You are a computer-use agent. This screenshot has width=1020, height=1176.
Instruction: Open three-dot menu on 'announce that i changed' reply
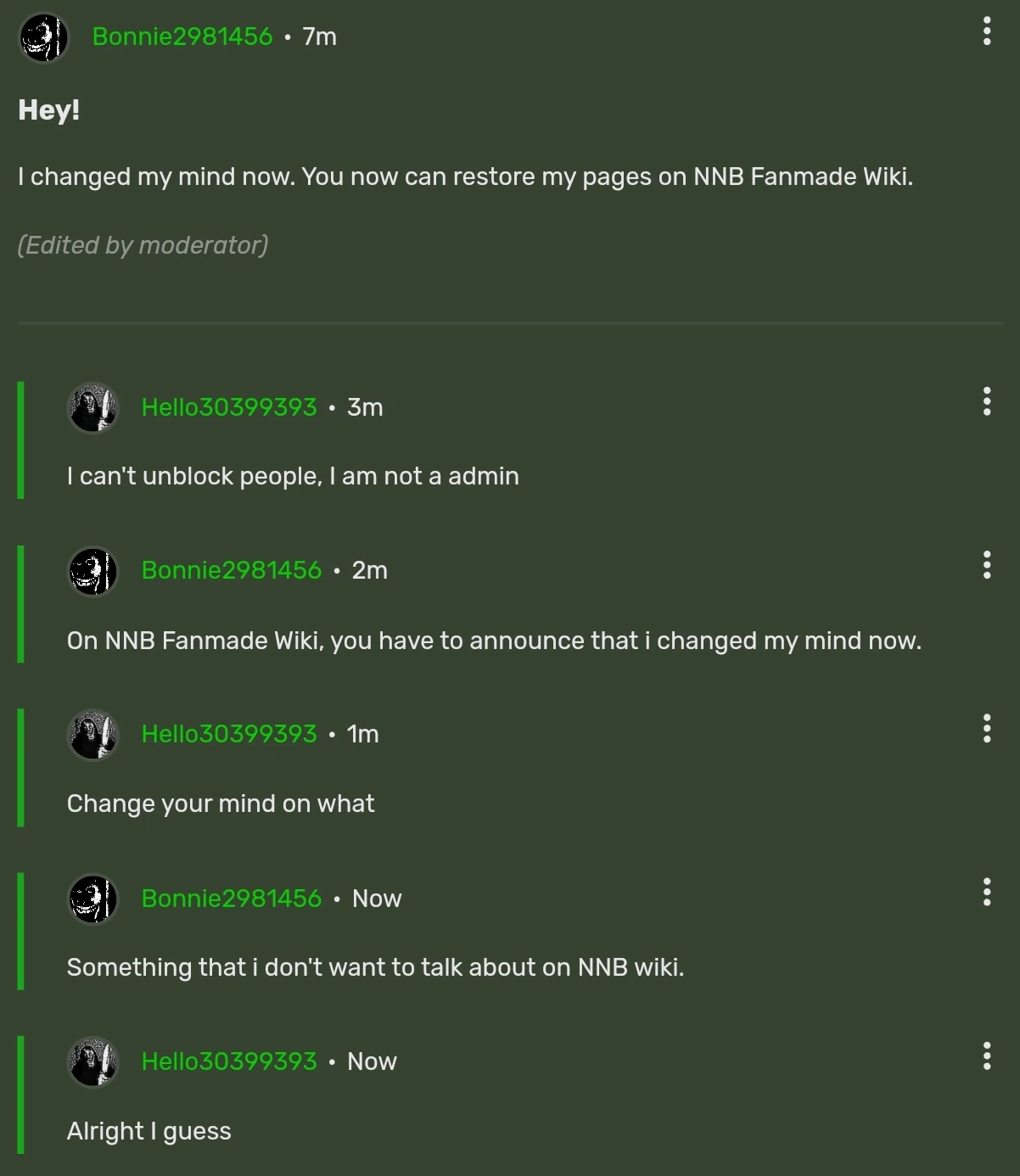coord(987,565)
